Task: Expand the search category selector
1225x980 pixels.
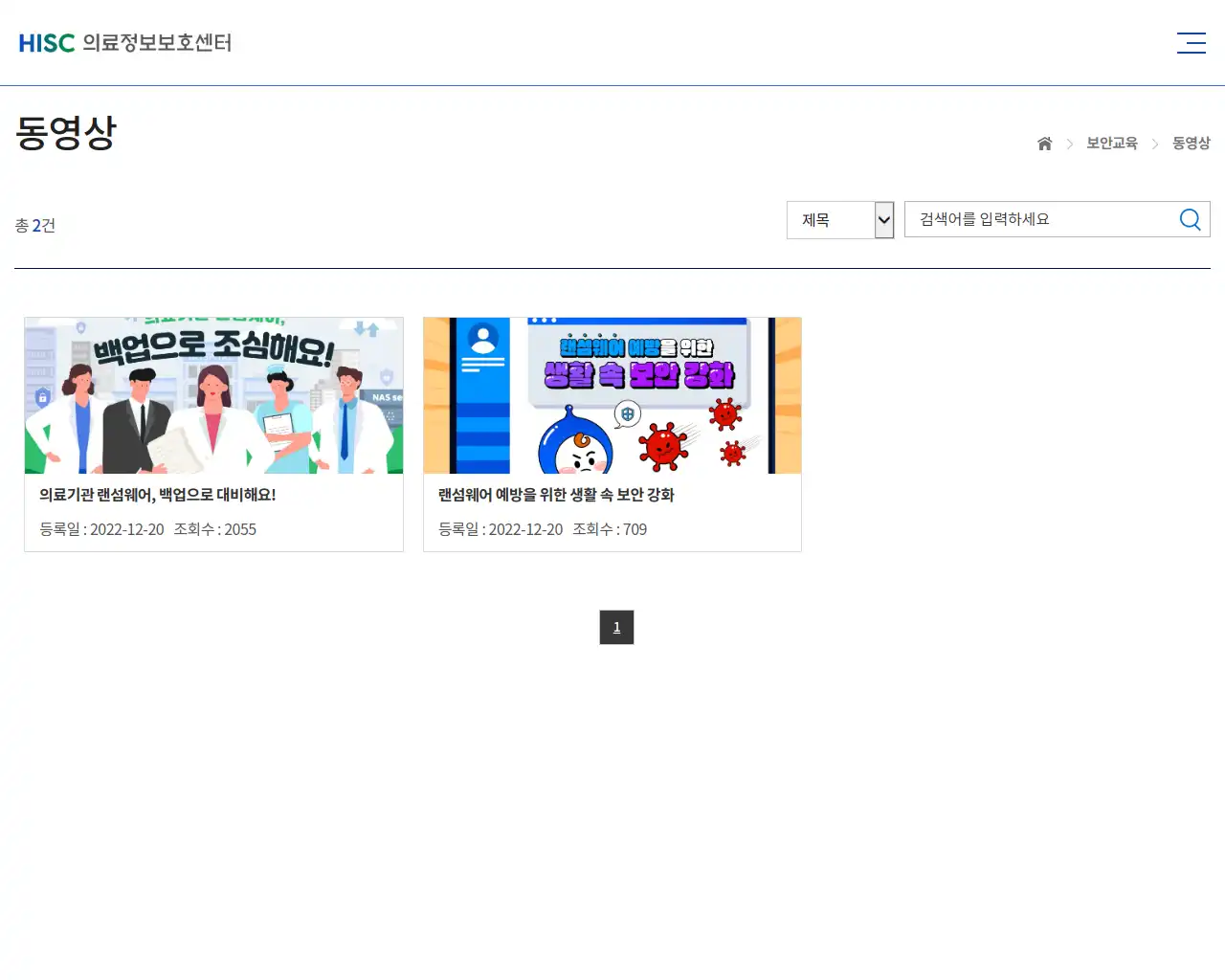Action: pos(840,219)
